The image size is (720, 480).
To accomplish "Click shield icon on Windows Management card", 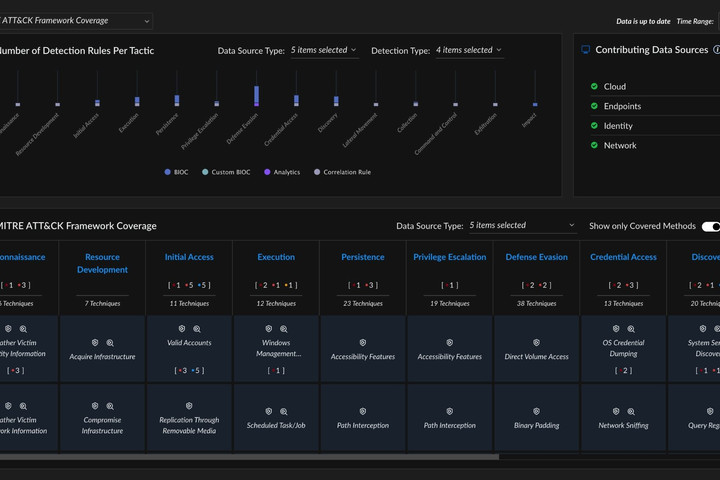I will pos(269,329).
